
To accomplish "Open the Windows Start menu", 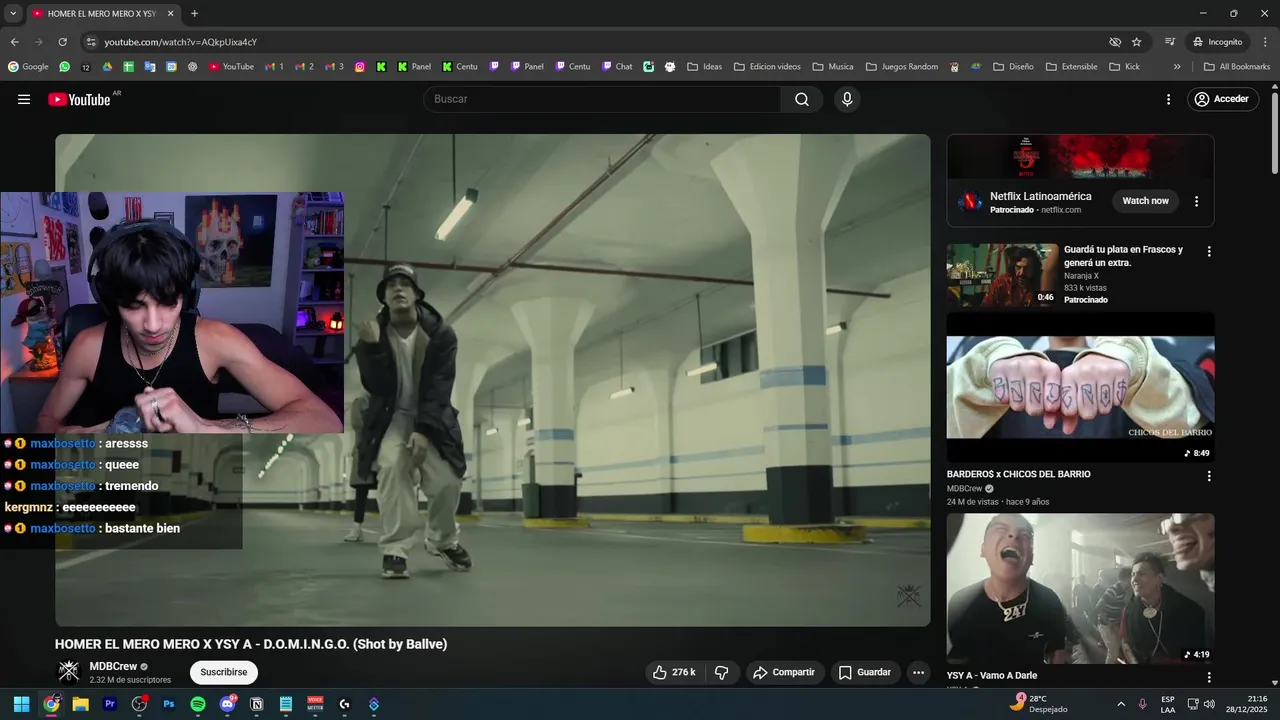I will (21, 704).
